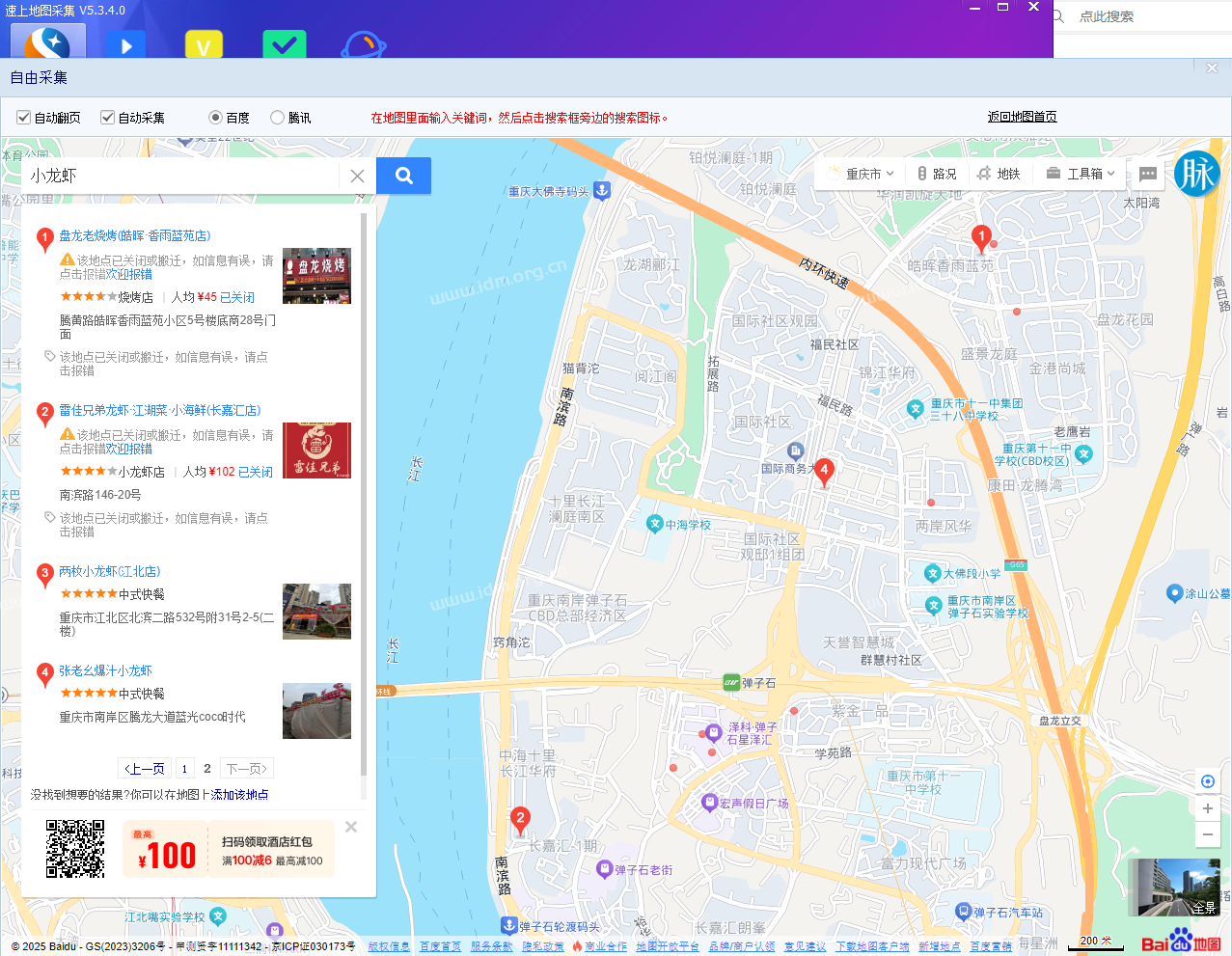Open result 盘龙老烧烤(皓晖·香雨蓝苑店)
This screenshot has height=956, width=1232.
pyautogui.click(x=135, y=235)
